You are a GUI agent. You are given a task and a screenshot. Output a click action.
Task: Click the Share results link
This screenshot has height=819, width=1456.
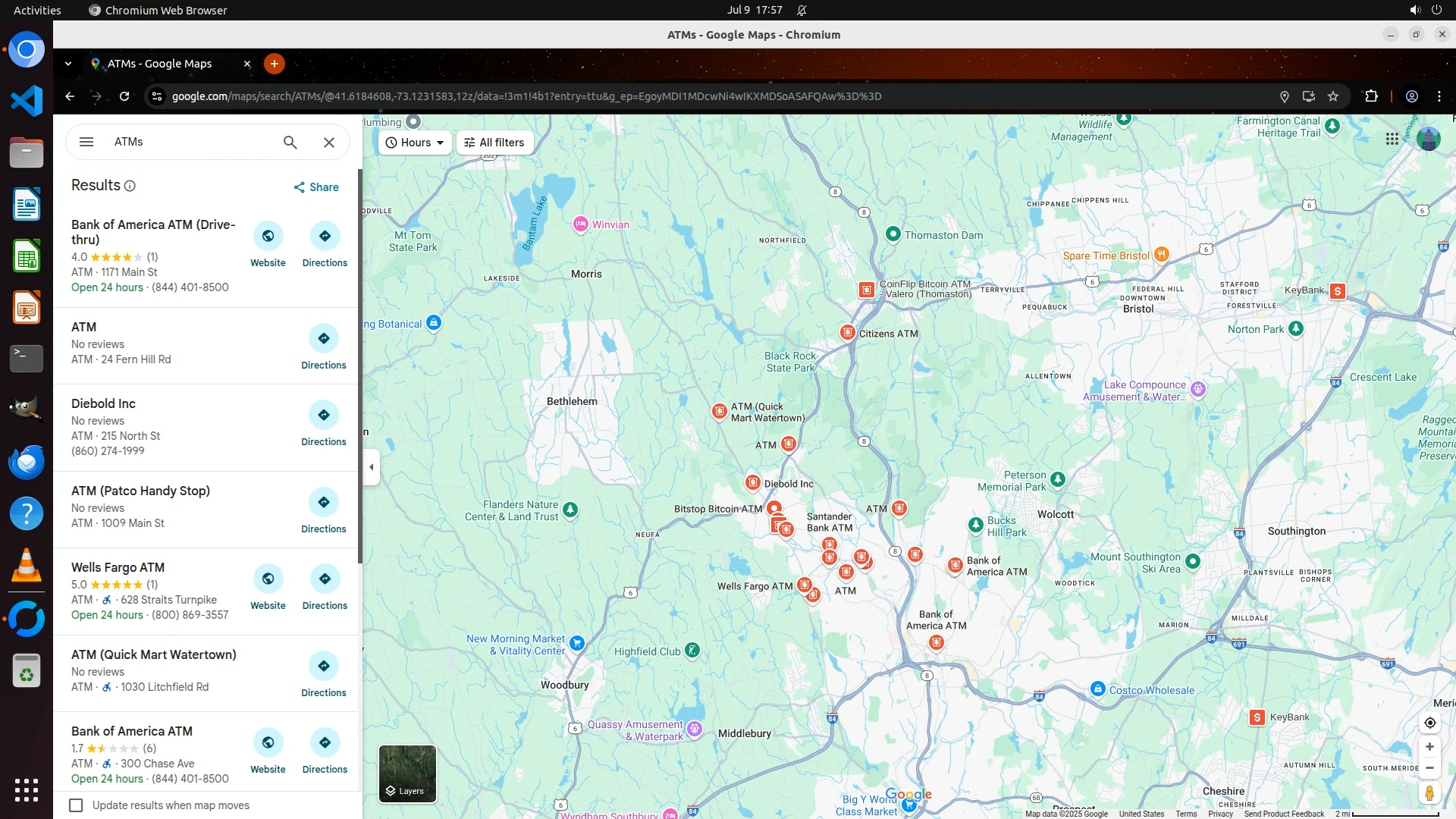point(316,187)
